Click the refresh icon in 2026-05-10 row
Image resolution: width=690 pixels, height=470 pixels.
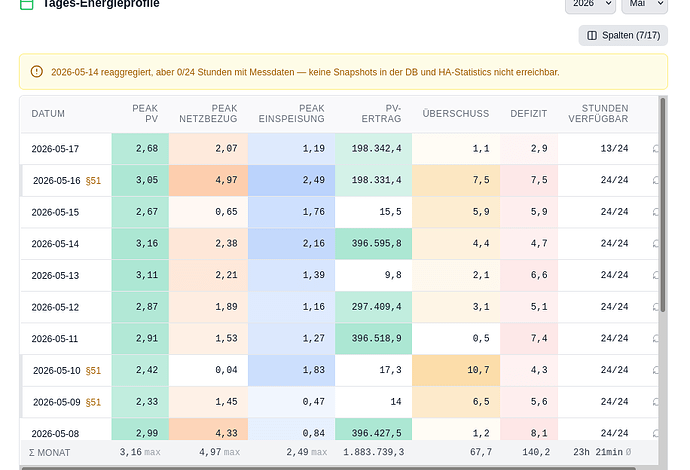click(x=656, y=371)
